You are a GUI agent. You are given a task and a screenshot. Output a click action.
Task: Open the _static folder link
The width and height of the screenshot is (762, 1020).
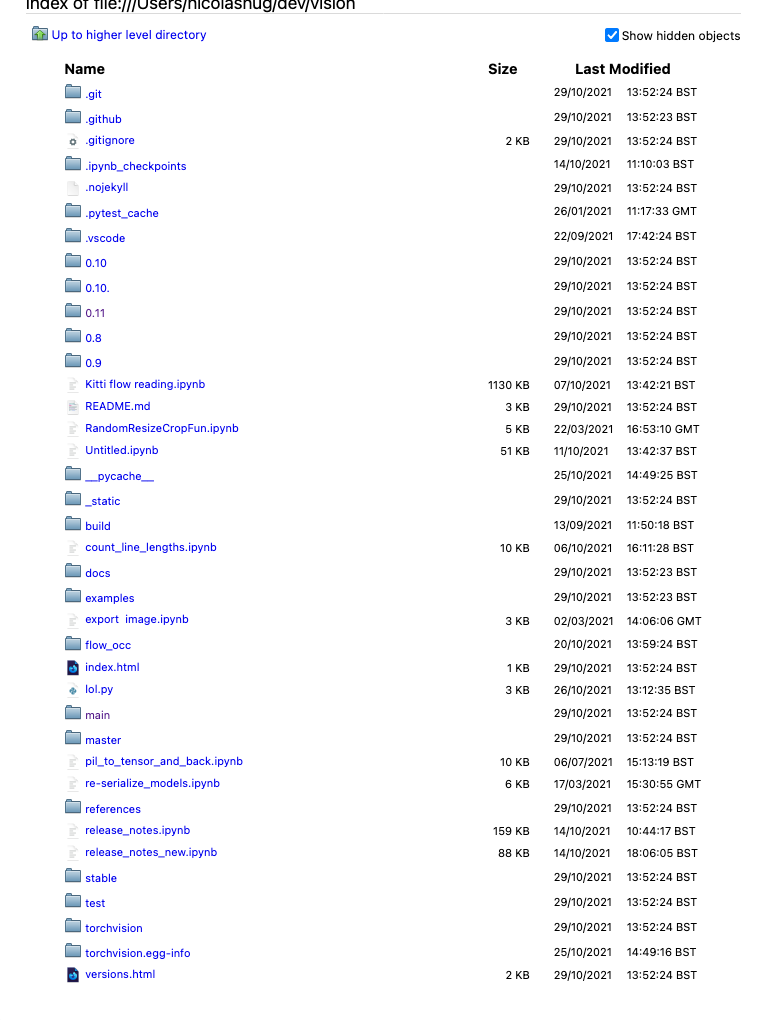point(103,501)
